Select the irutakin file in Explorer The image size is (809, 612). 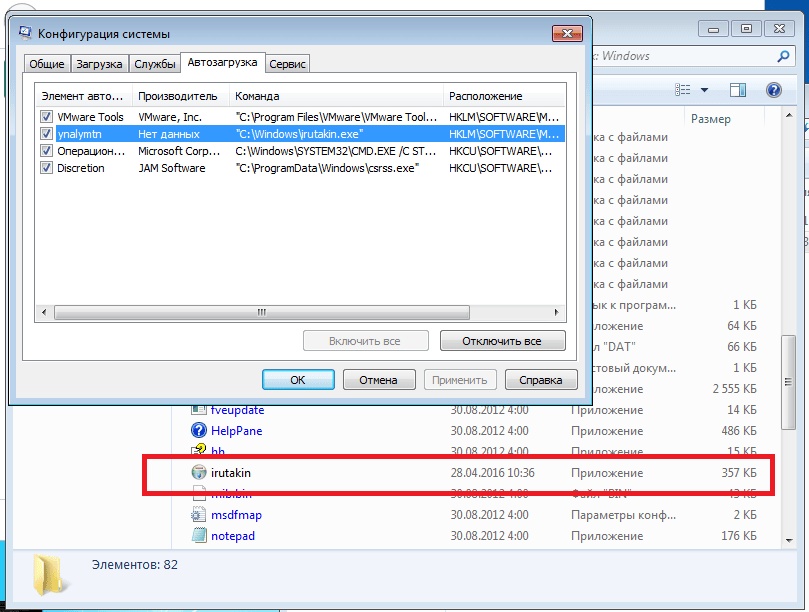[231, 473]
